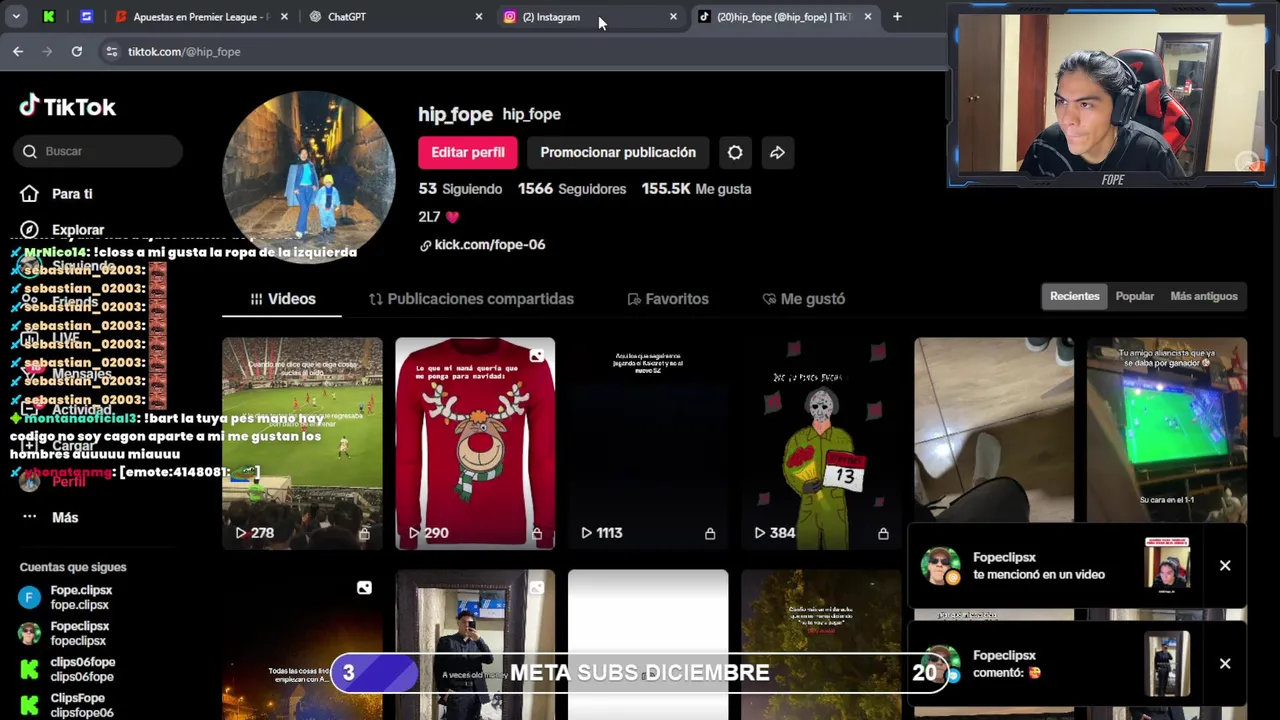The image size is (1280, 720).
Task: Open Fopeclipsx followed account in sidebar
Action: tap(64, 633)
